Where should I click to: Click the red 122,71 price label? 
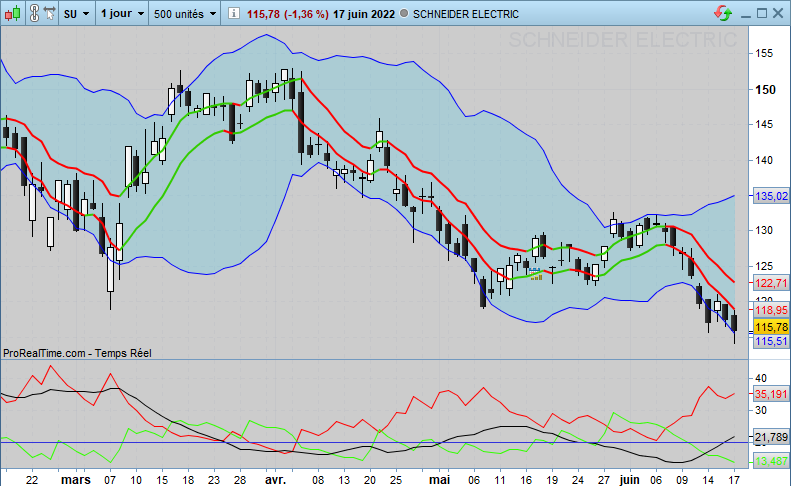pos(771,283)
